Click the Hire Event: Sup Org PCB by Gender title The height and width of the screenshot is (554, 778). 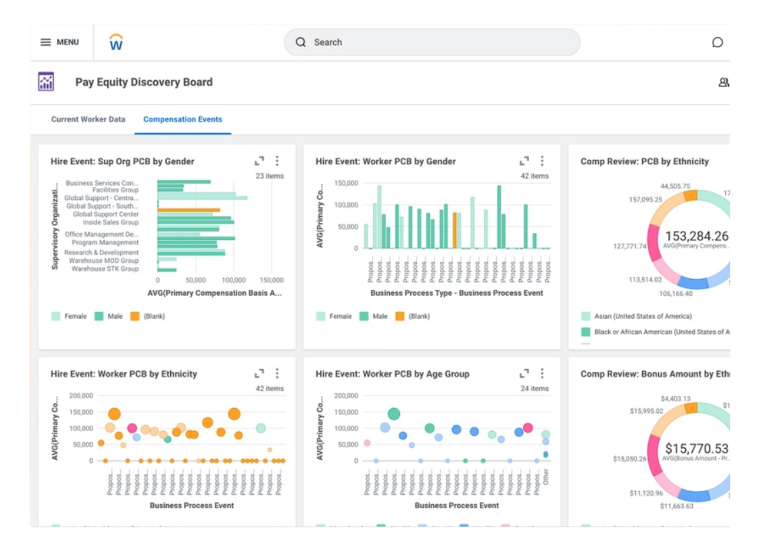tap(122, 161)
